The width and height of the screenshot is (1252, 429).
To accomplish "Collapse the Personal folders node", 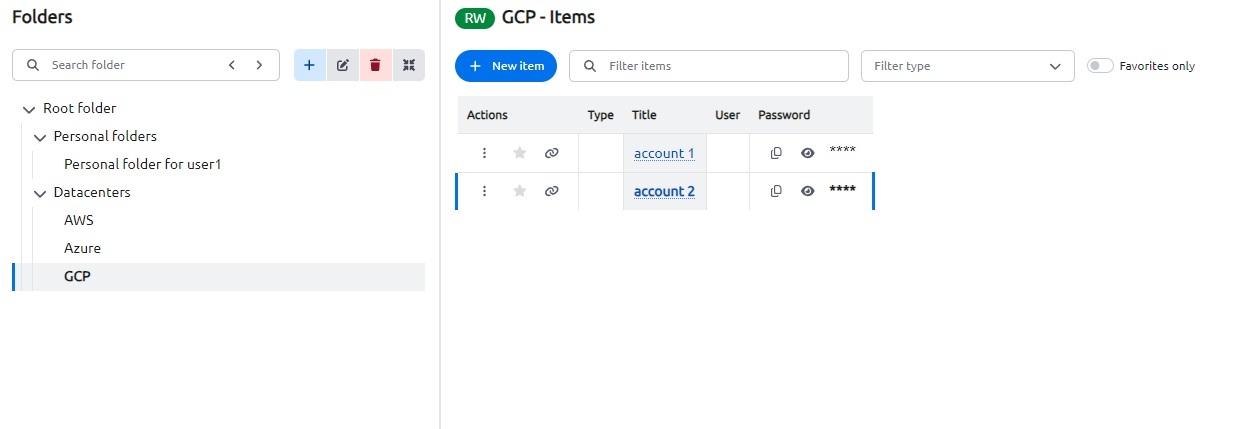I will pyautogui.click(x=40, y=137).
